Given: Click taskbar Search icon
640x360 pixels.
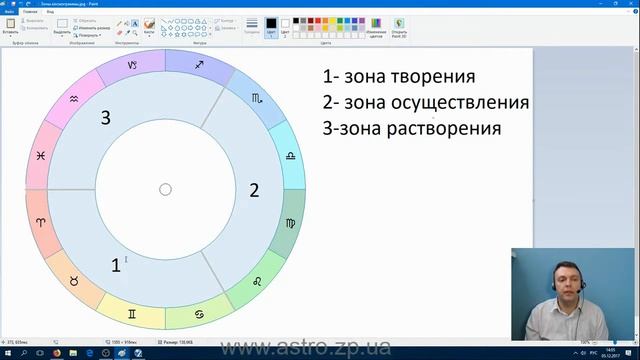Looking at the screenshot, I should coord(24,353).
